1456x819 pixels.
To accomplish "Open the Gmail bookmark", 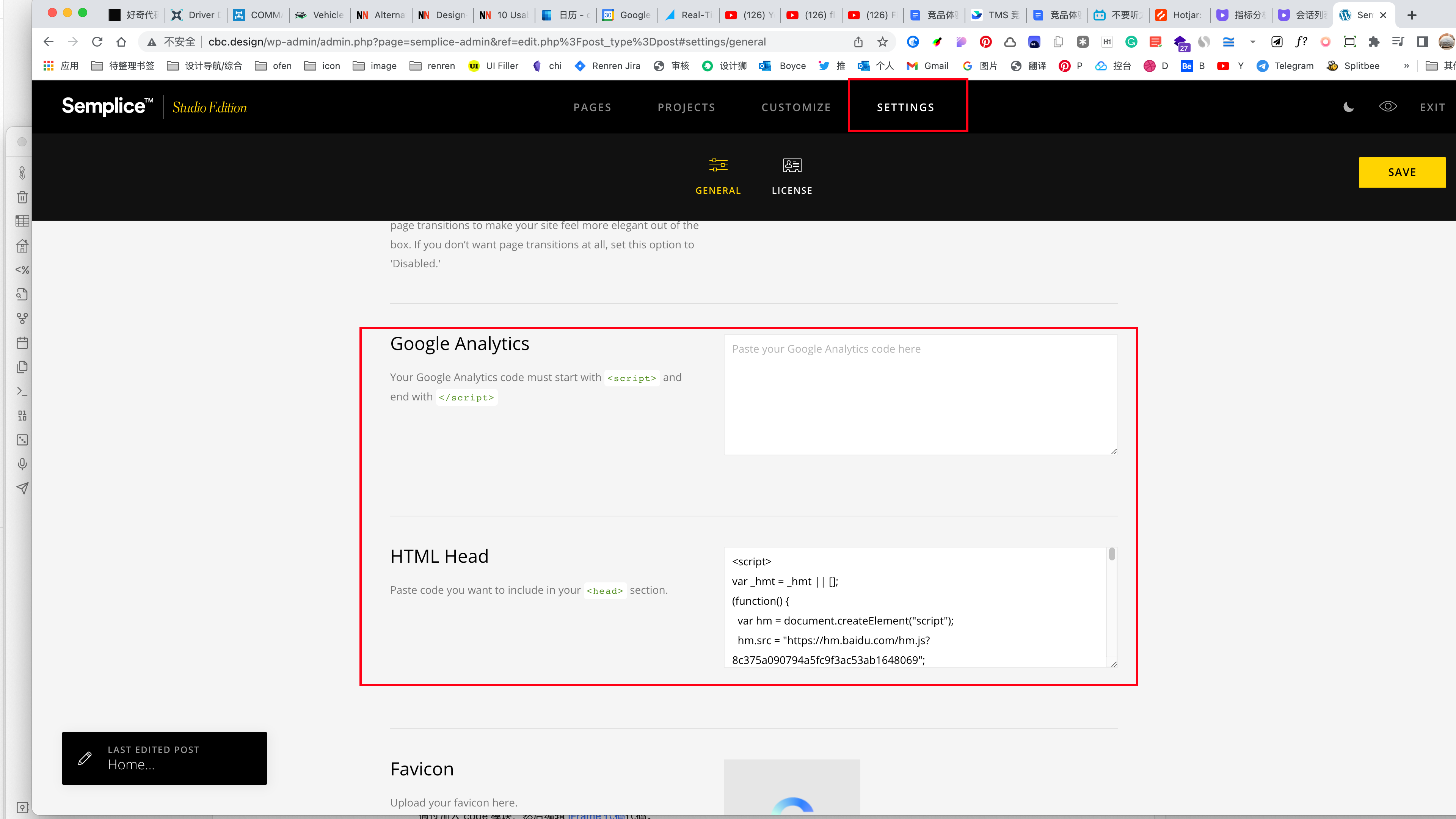I will pos(927,66).
